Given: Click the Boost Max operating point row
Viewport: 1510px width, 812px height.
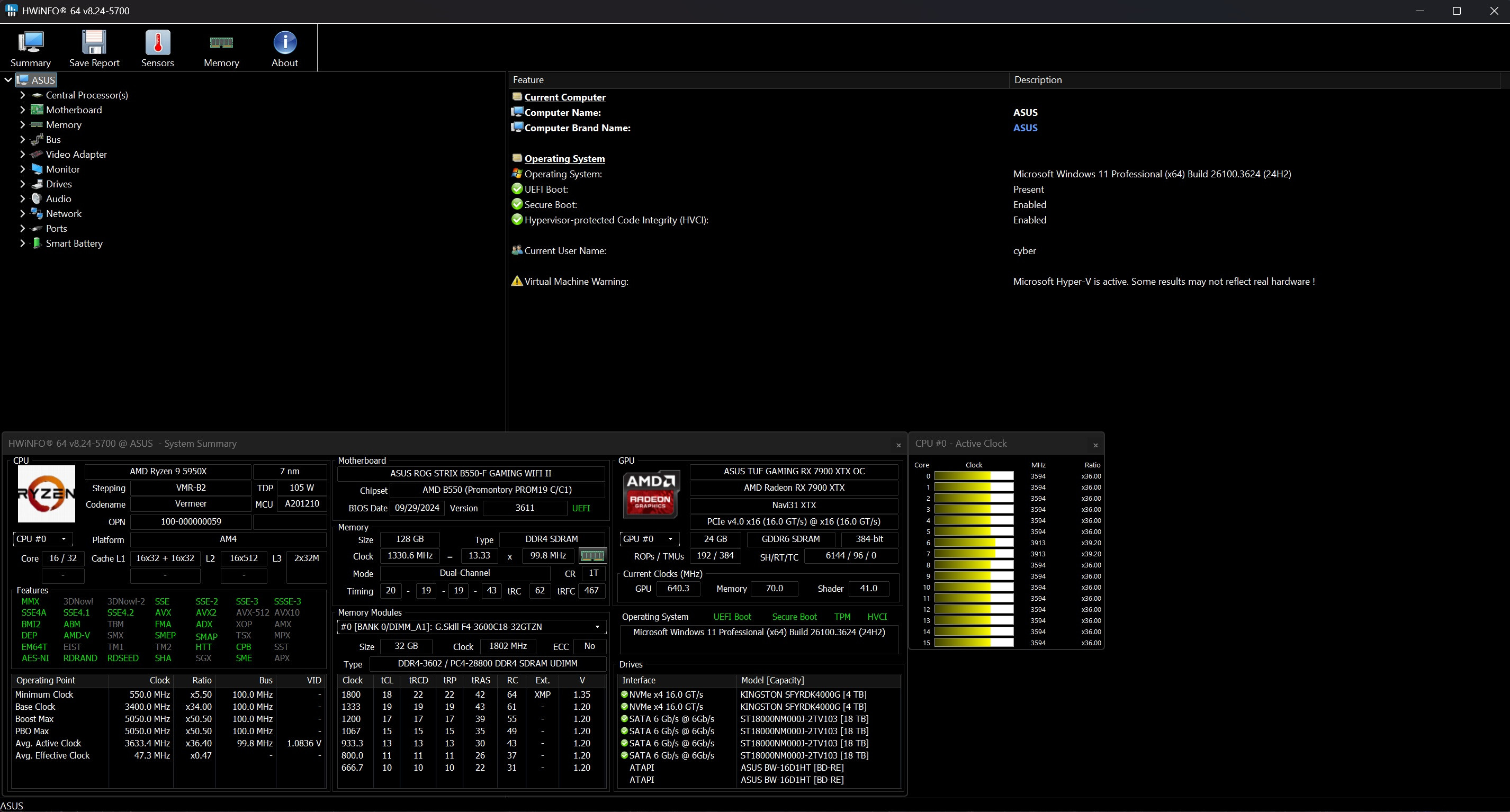Looking at the screenshot, I should click(168, 719).
